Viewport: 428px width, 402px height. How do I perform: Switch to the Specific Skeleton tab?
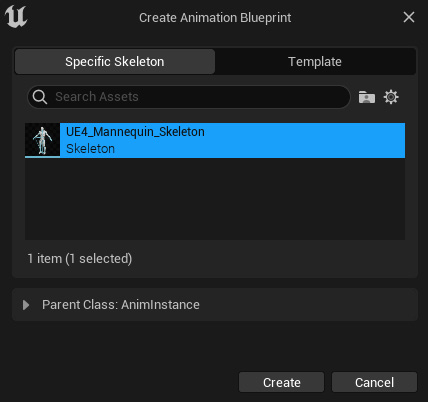coord(115,62)
